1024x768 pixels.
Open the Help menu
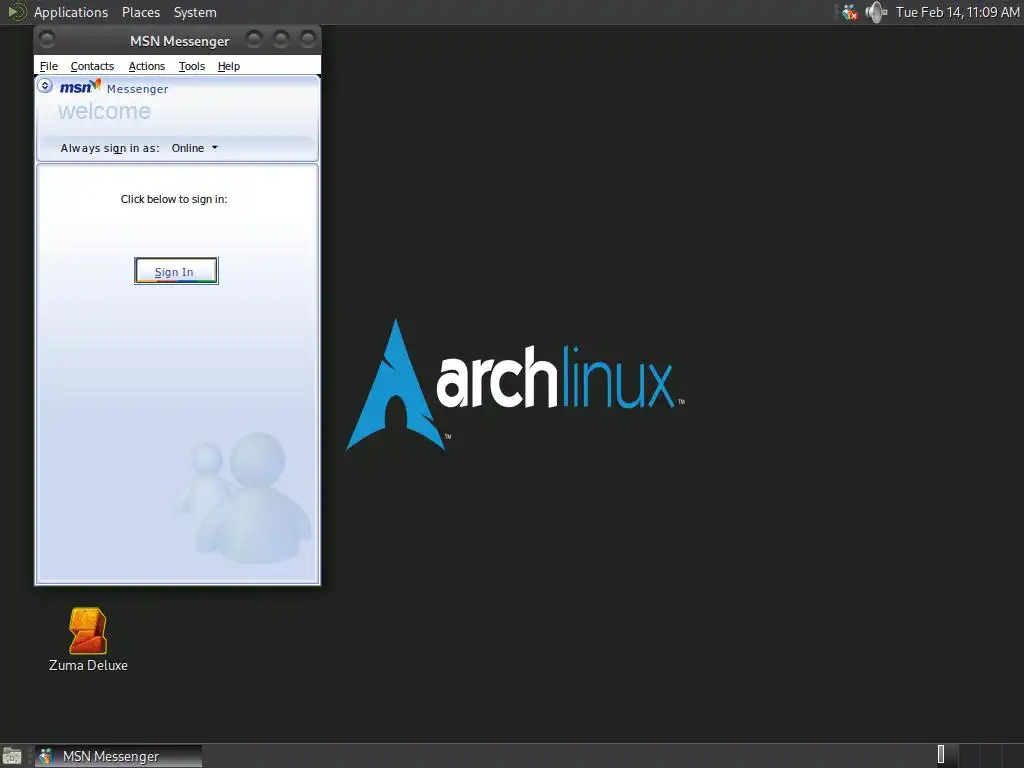229,66
